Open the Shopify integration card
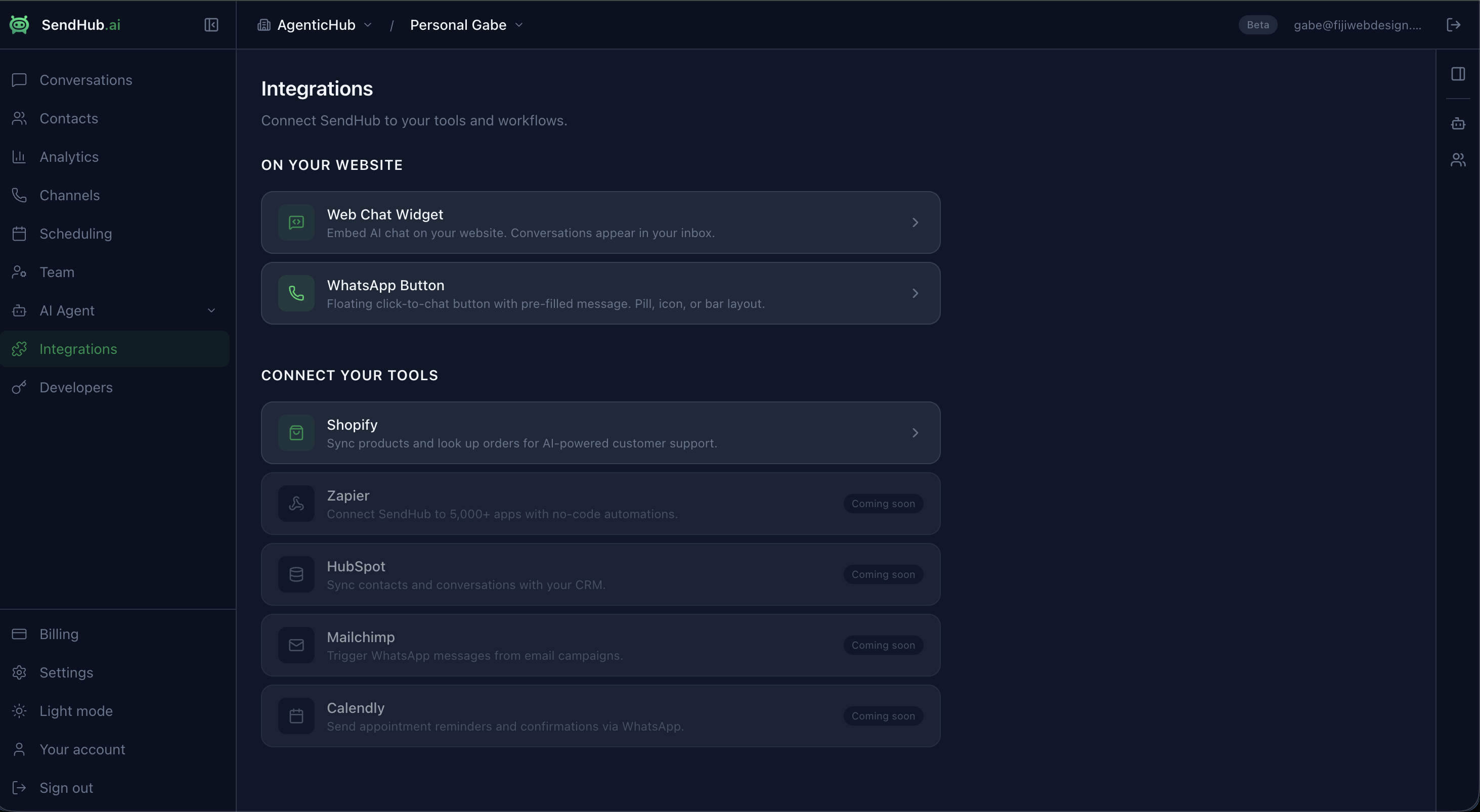The width and height of the screenshot is (1480, 812). coord(600,433)
